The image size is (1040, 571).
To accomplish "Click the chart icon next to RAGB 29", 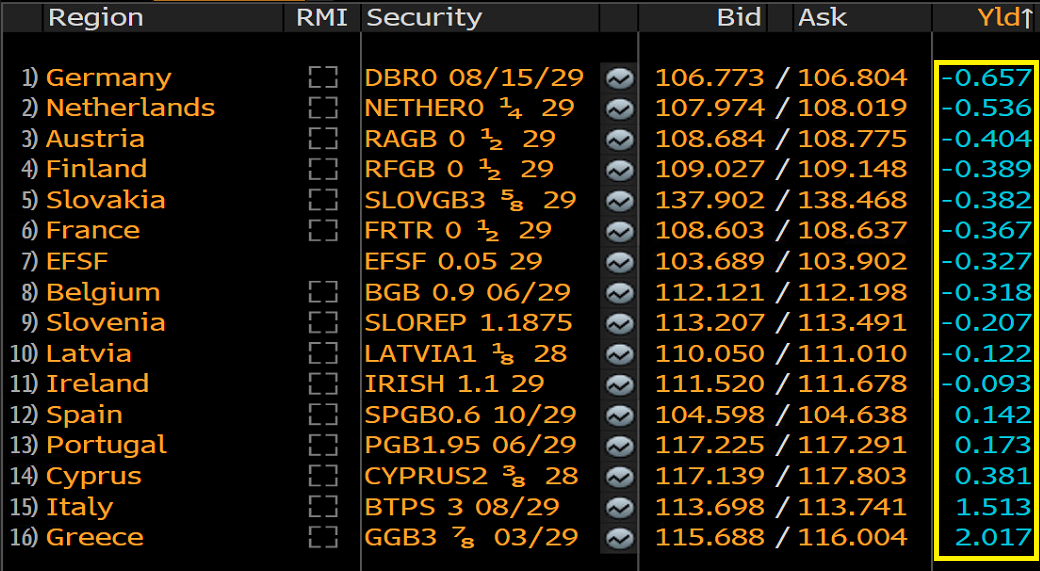I will point(620,139).
